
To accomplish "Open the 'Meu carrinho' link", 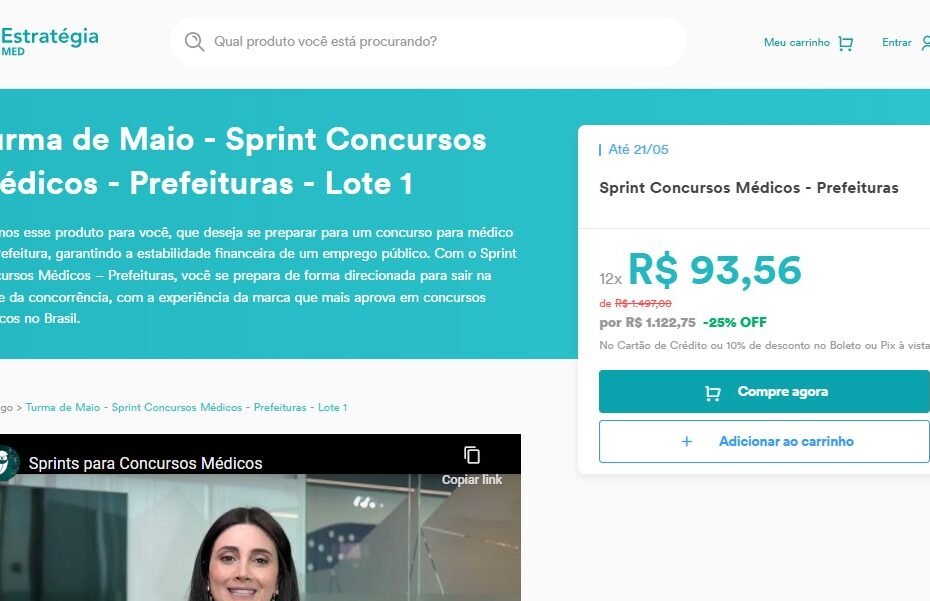I will pos(797,43).
